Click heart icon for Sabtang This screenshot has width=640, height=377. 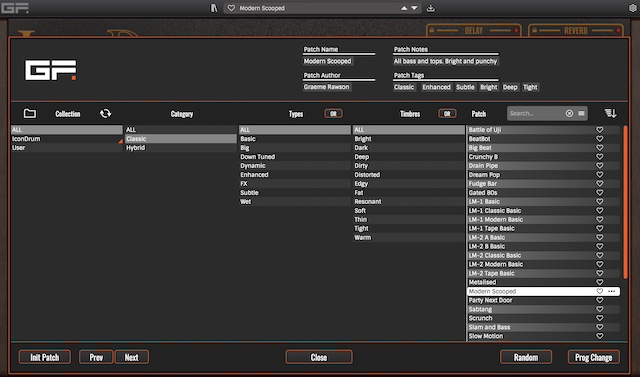pyautogui.click(x=600, y=309)
